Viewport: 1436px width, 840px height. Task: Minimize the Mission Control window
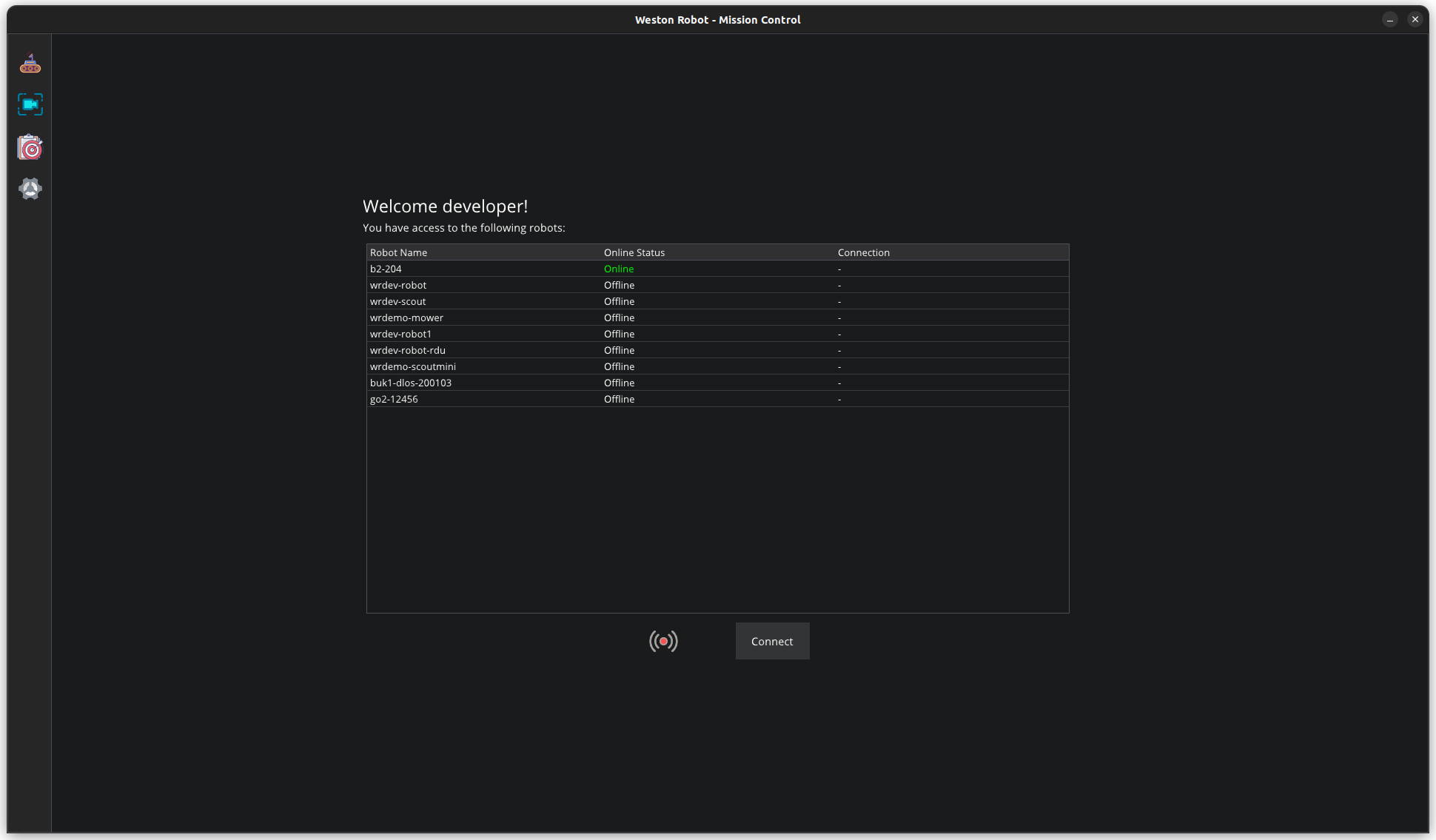[x=1390, y=20]
